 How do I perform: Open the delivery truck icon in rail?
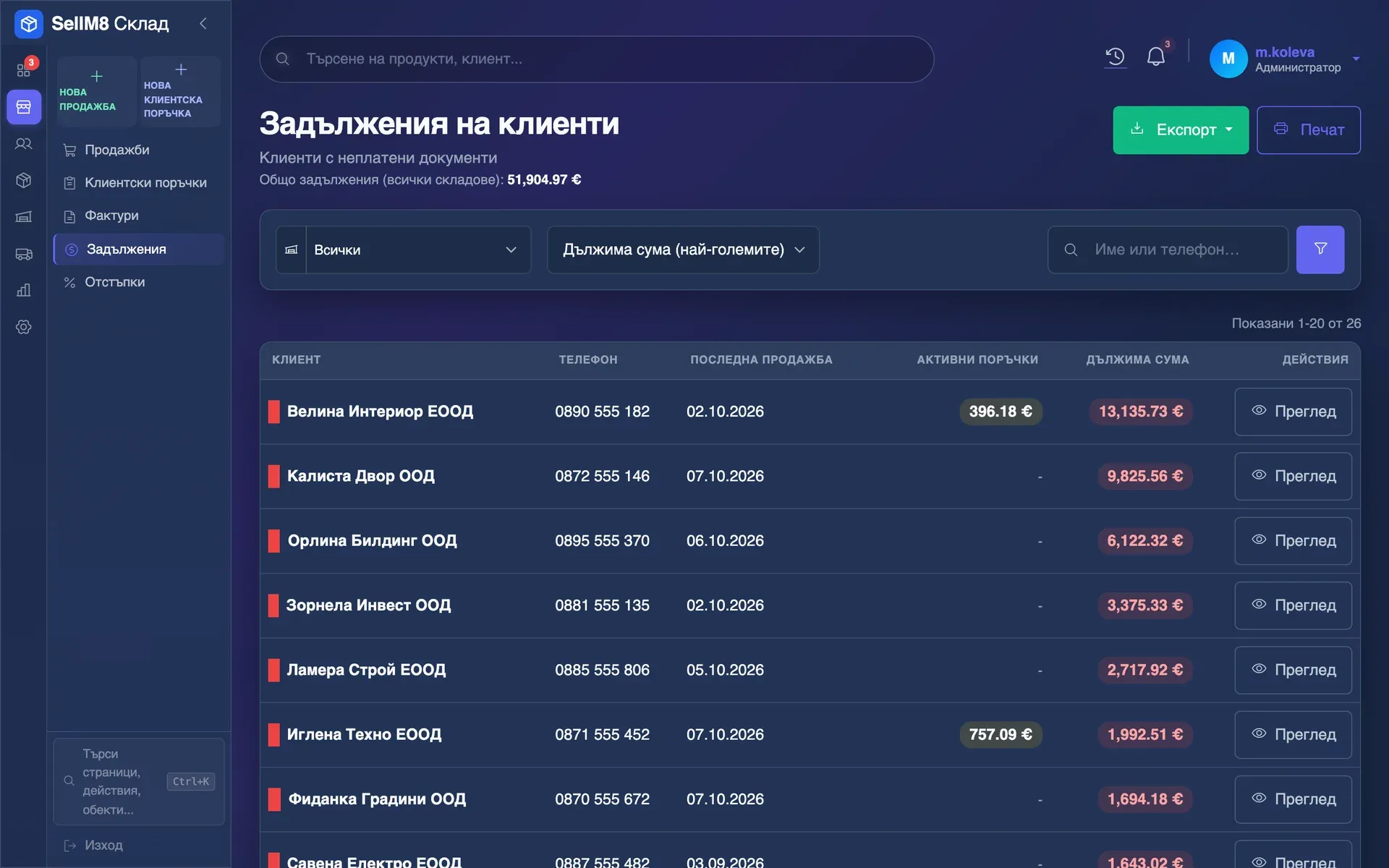coord(24,254)
